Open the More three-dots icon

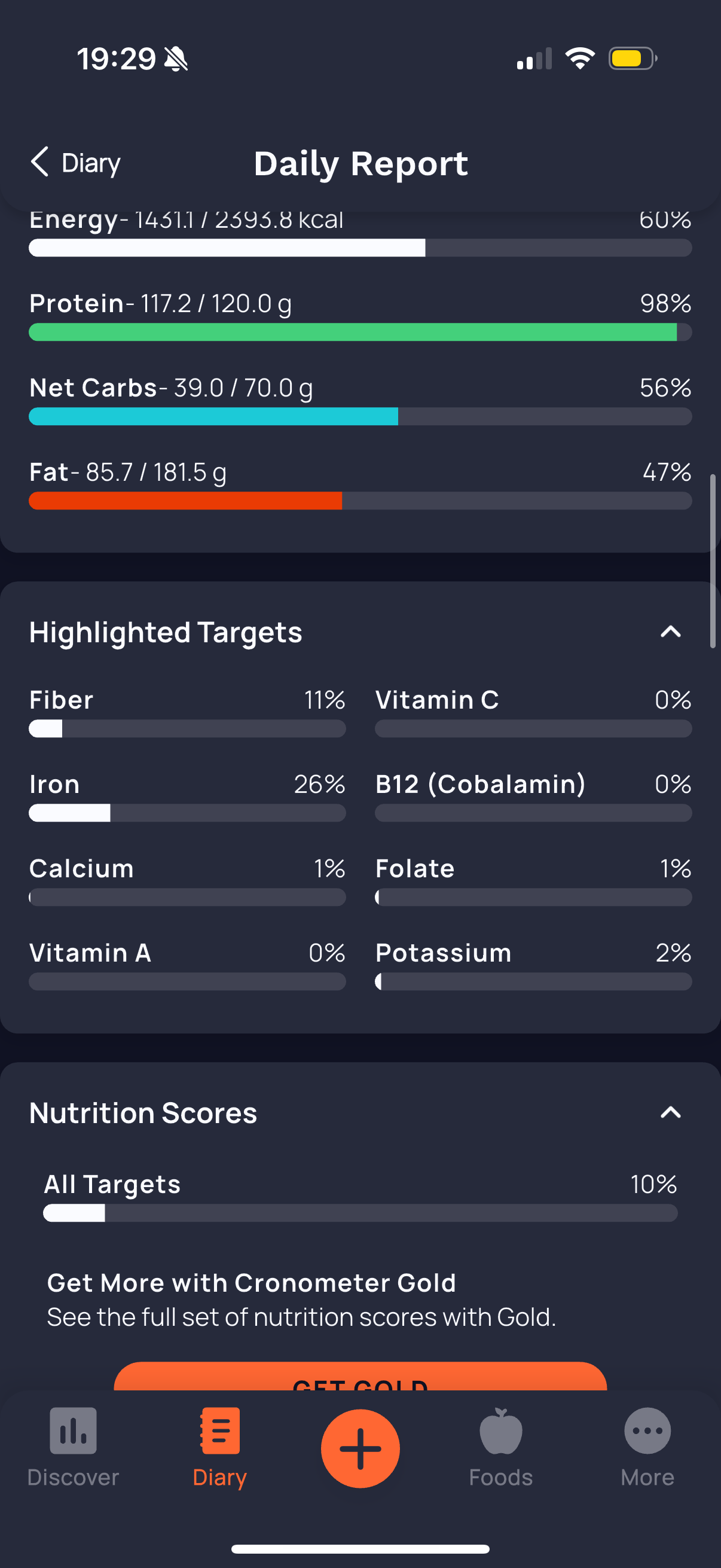coord(647,1431)
